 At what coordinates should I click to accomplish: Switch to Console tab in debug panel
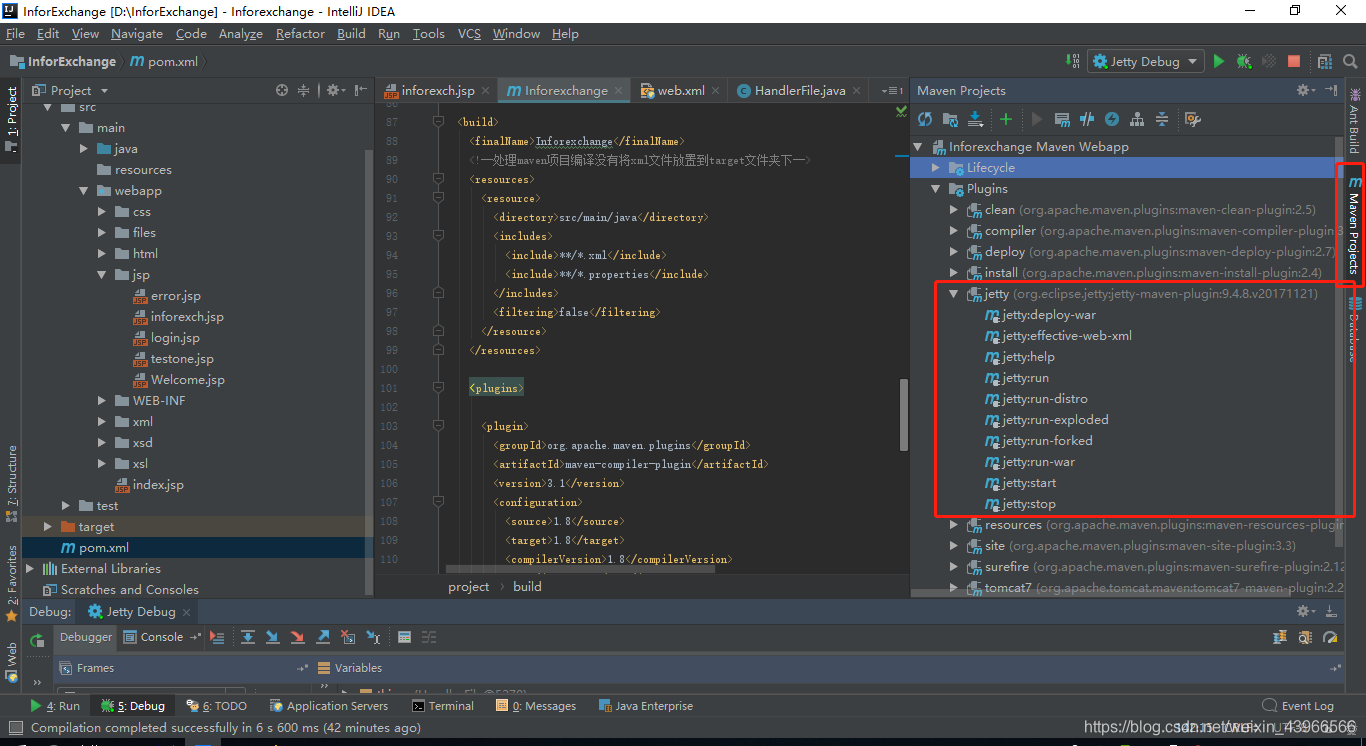click(x=161, y=637)
